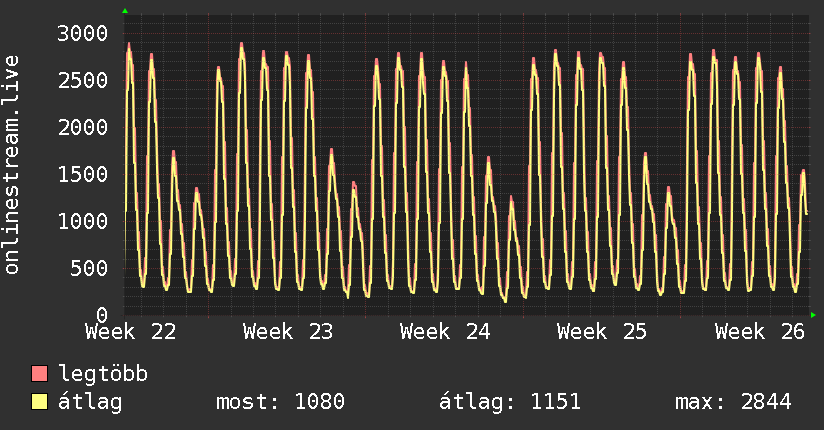
Task: Click the Week 22 axis label
Action: (x=130, y=332)
